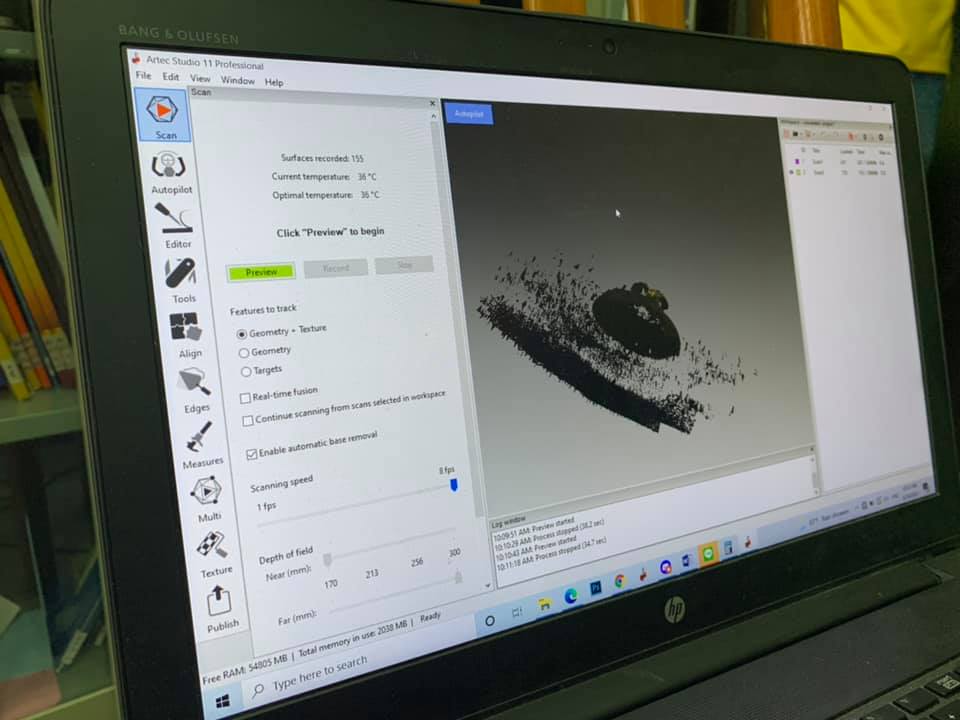Viewport: 960px width, 720px height.
Task: Select the Edges tool in the sidebar
Action: pyautogui.click(x=195, y=390)
